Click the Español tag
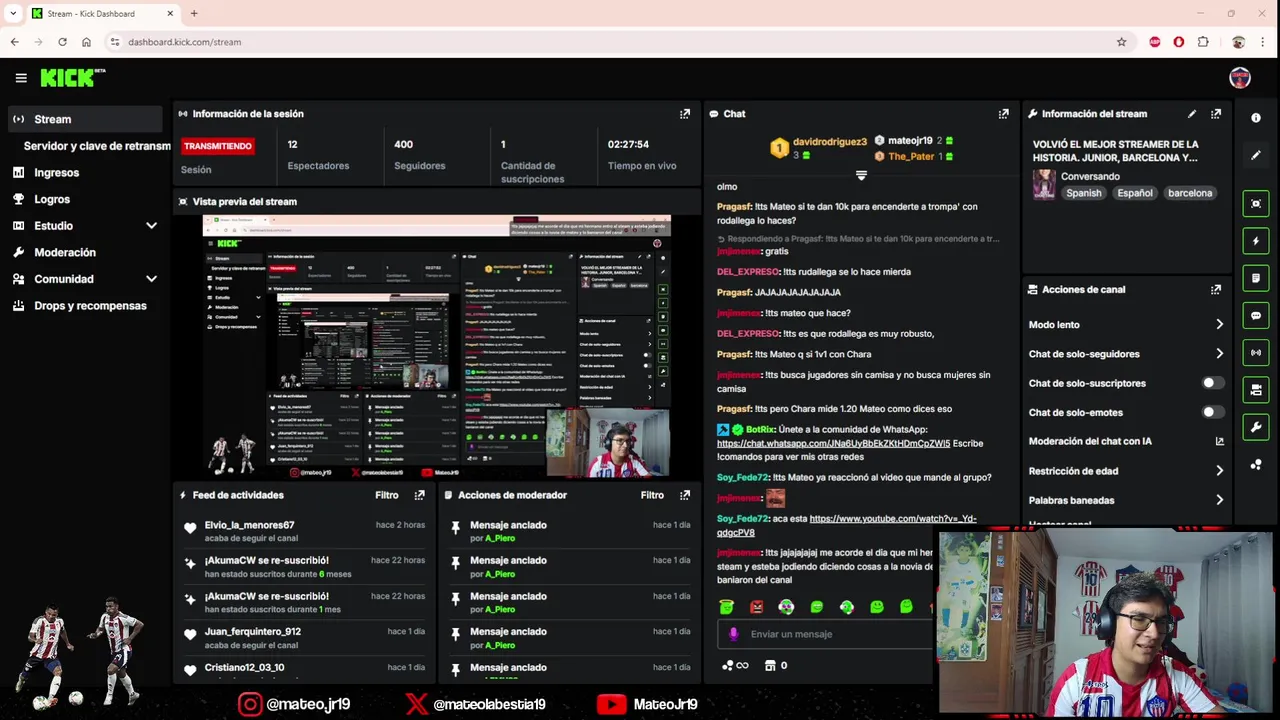Viewport: 1280px width, 720px height. (1135, 193)
